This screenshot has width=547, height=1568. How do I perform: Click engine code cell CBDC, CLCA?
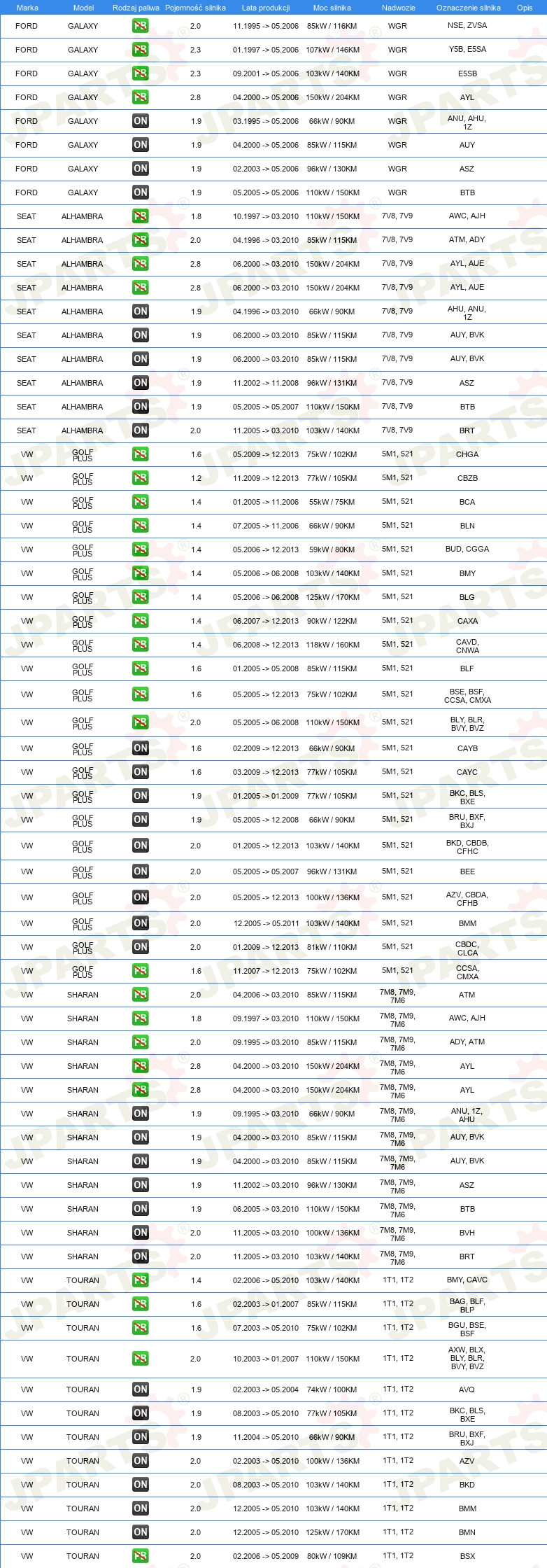pyautogui.click(x=467, y=948)
